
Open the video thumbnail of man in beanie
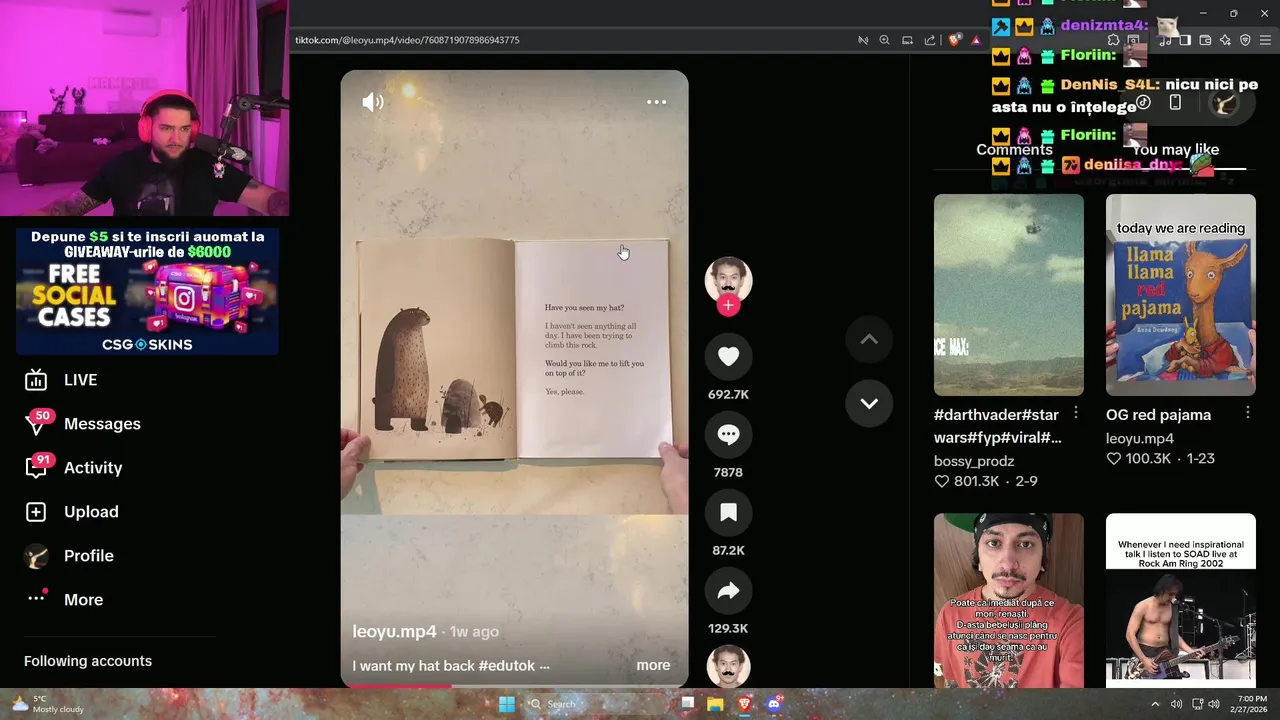(x=1008, y=600)
